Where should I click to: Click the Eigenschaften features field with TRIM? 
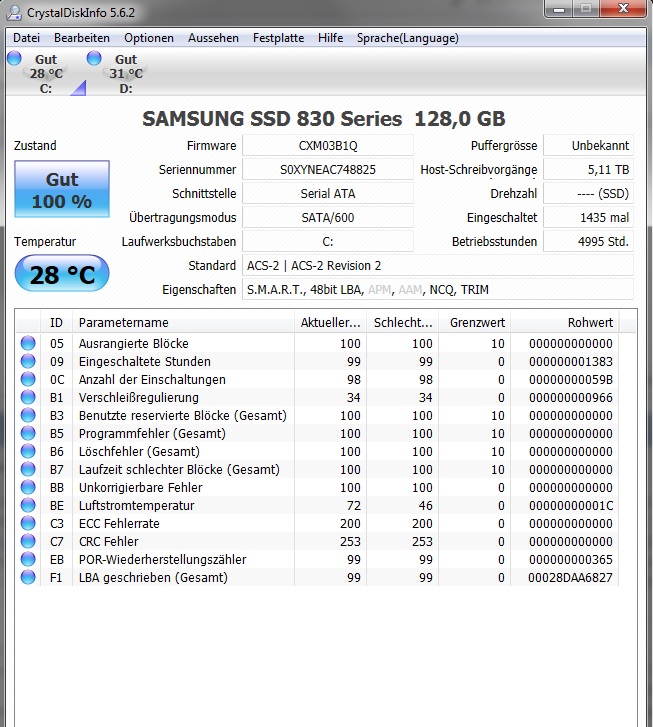438,290
